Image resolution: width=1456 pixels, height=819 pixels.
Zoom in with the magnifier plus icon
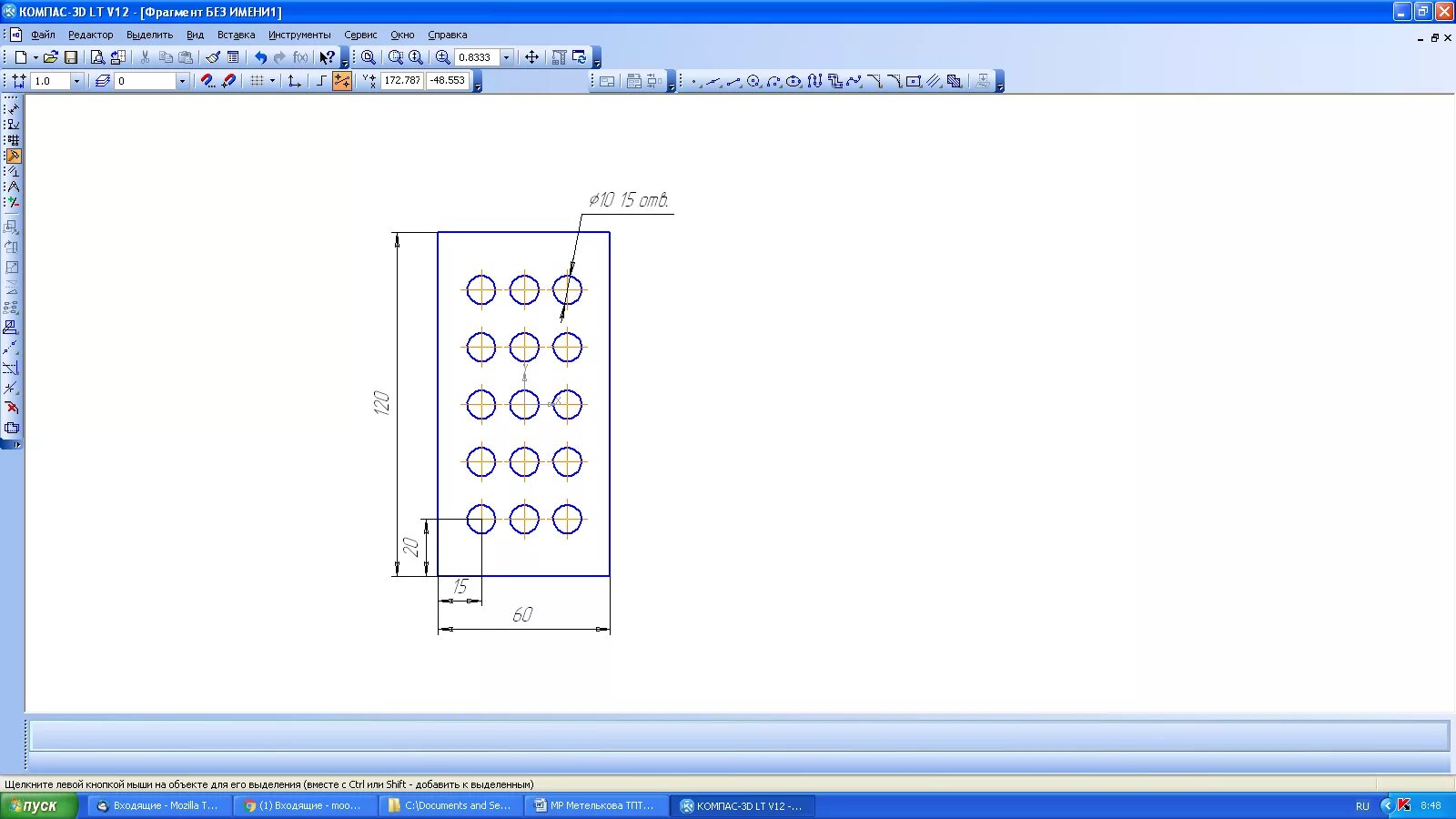point(442,57)
